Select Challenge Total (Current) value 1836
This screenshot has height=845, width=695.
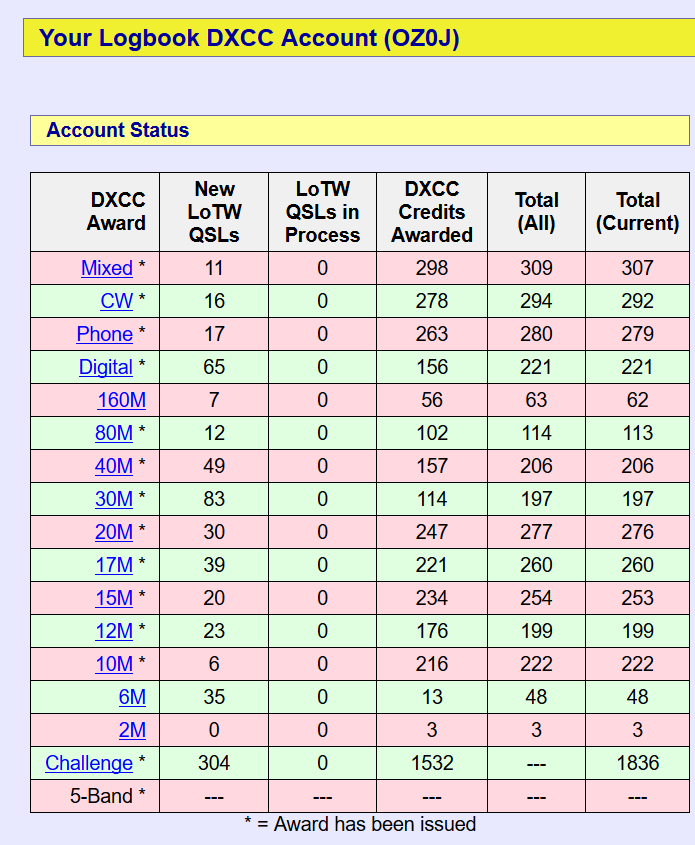pos(637,763)
